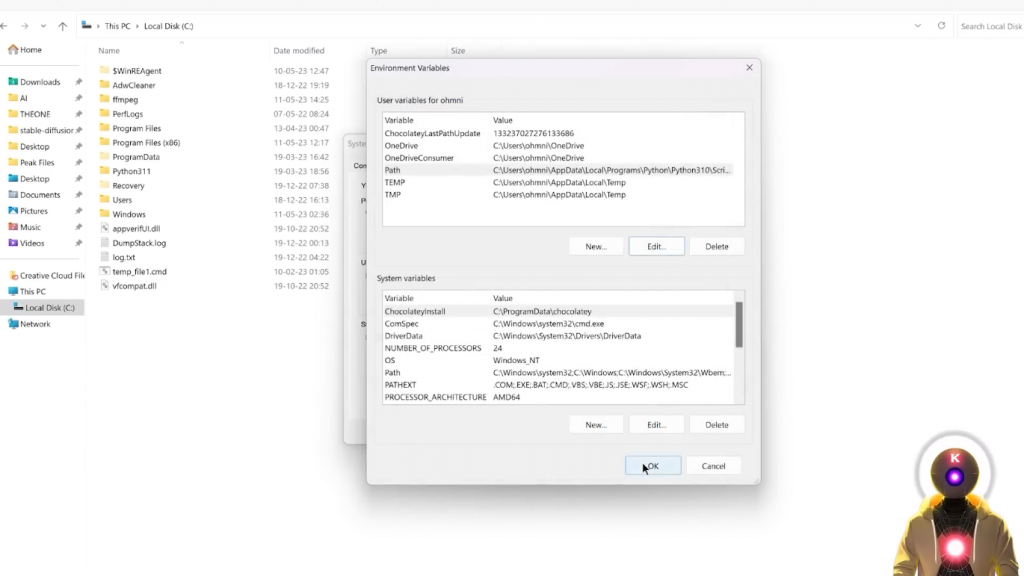Screen dimensions: 1024x576
Task: Select DriverData system variable
Action: (x=558, y=336)
